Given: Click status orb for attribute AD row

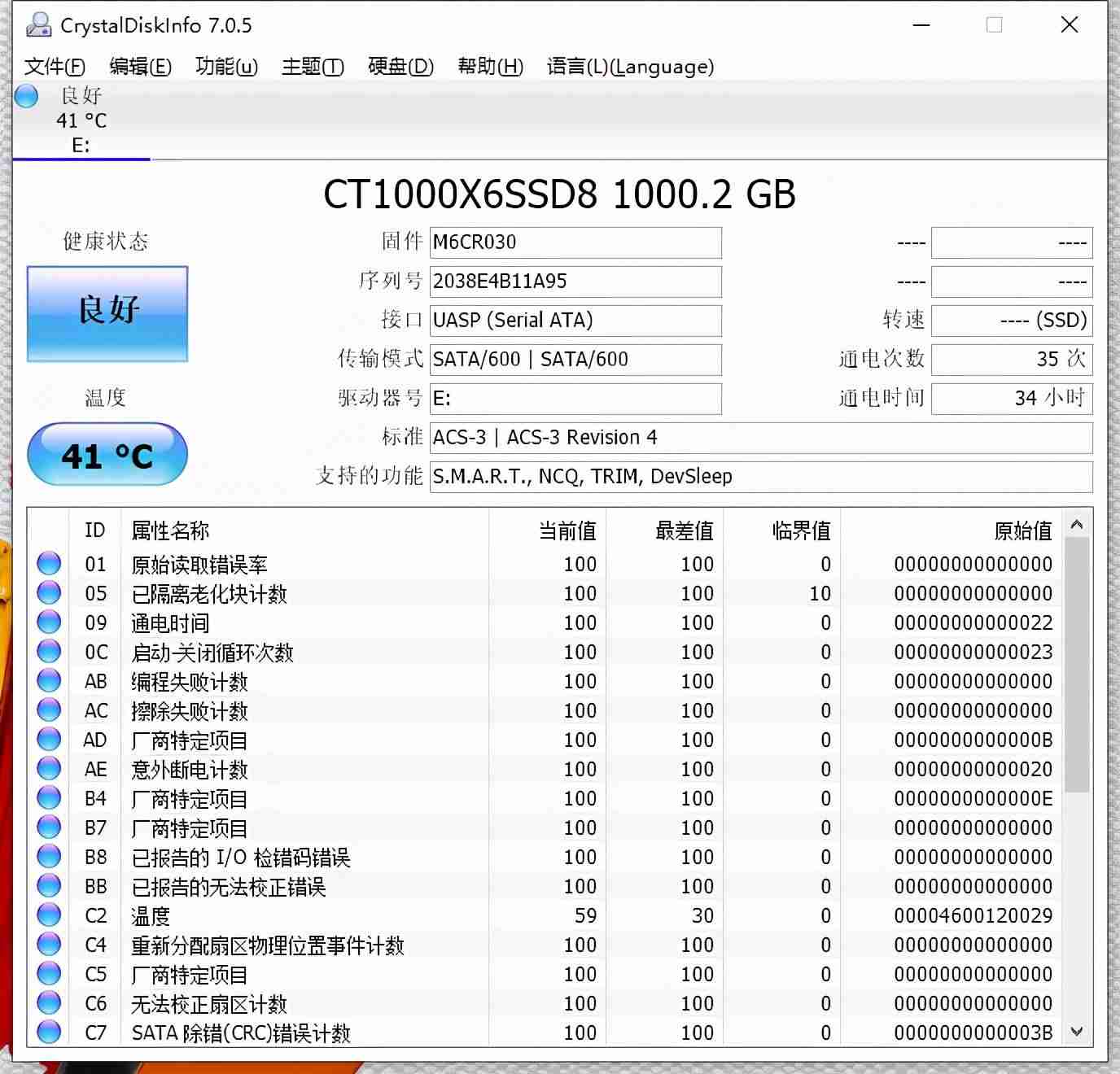Looking at the screenshot, I should [x=49, y=739].
